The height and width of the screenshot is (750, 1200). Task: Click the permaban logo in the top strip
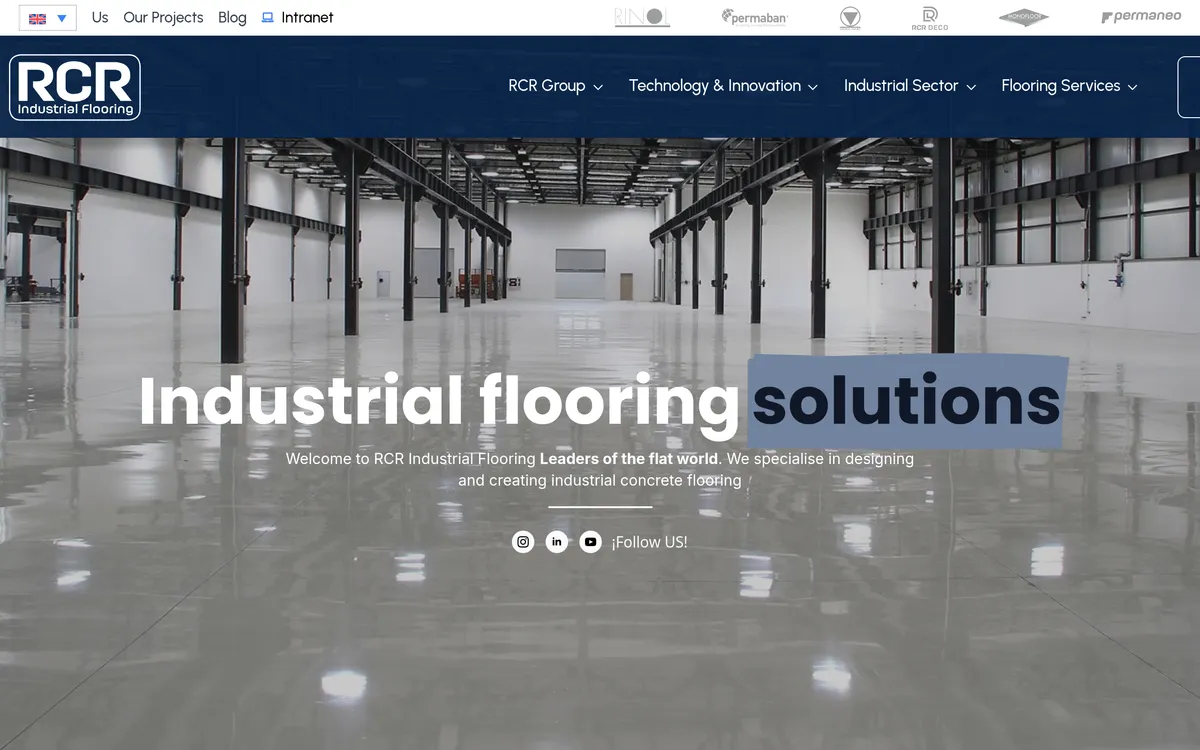[x=754, y=17]
